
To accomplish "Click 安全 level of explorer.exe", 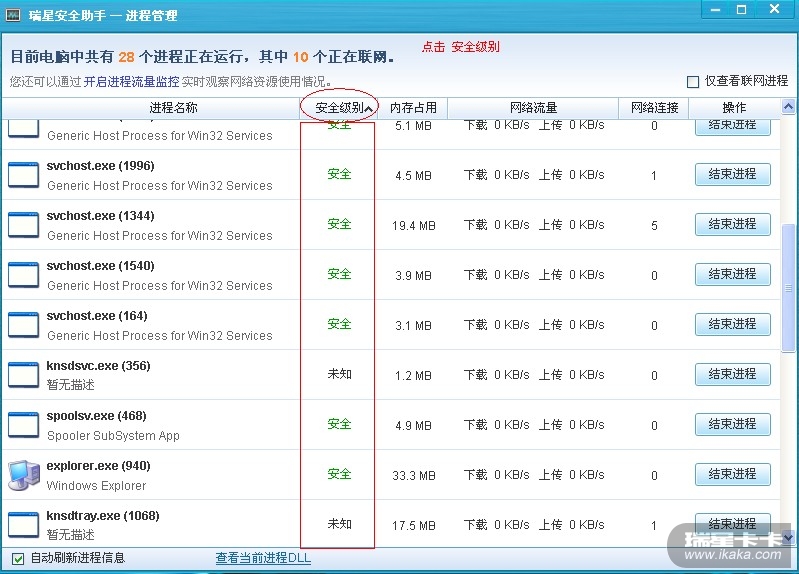I will [339, 474].
